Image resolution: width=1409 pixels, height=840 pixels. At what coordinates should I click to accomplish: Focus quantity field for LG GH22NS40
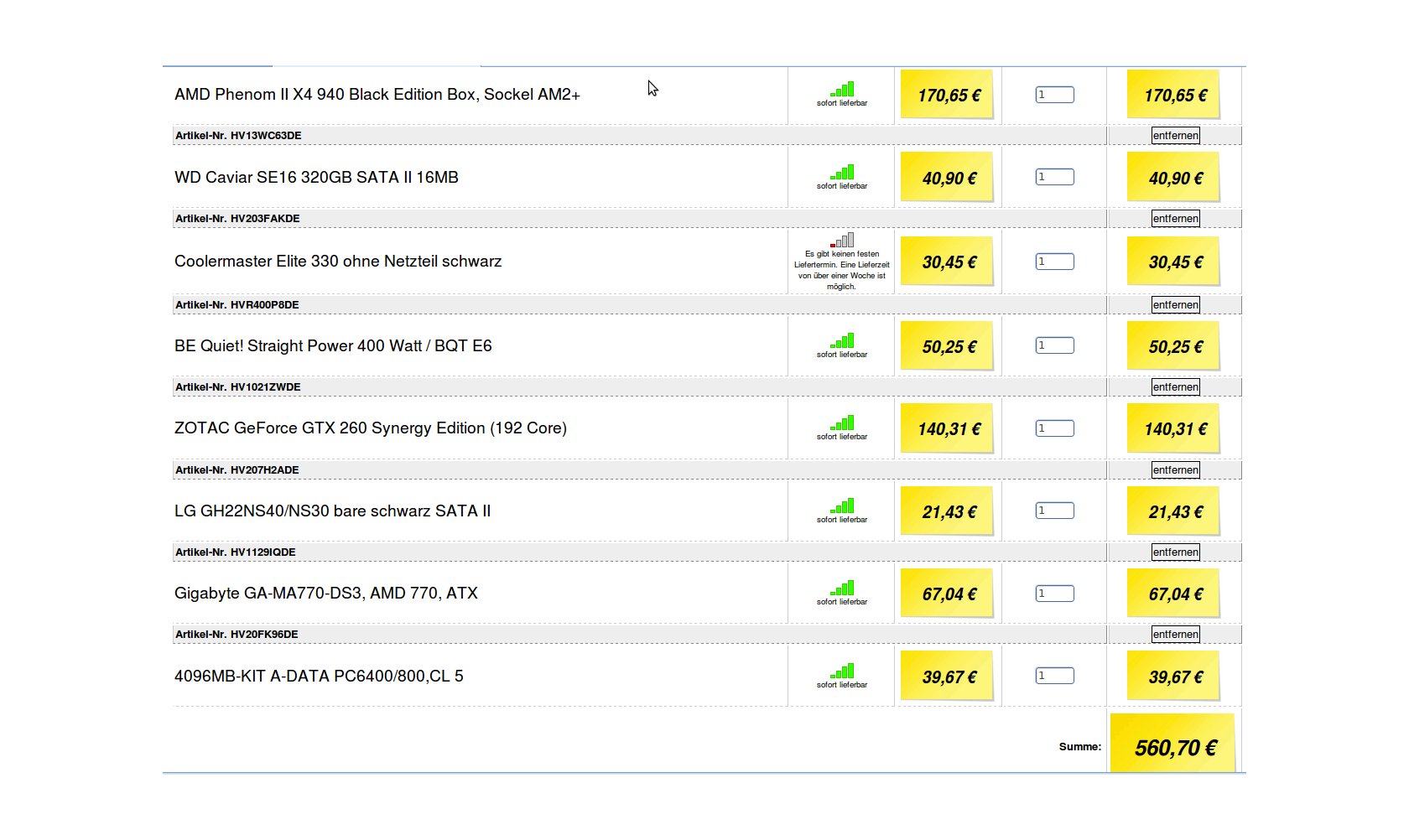pos(1054,511)
